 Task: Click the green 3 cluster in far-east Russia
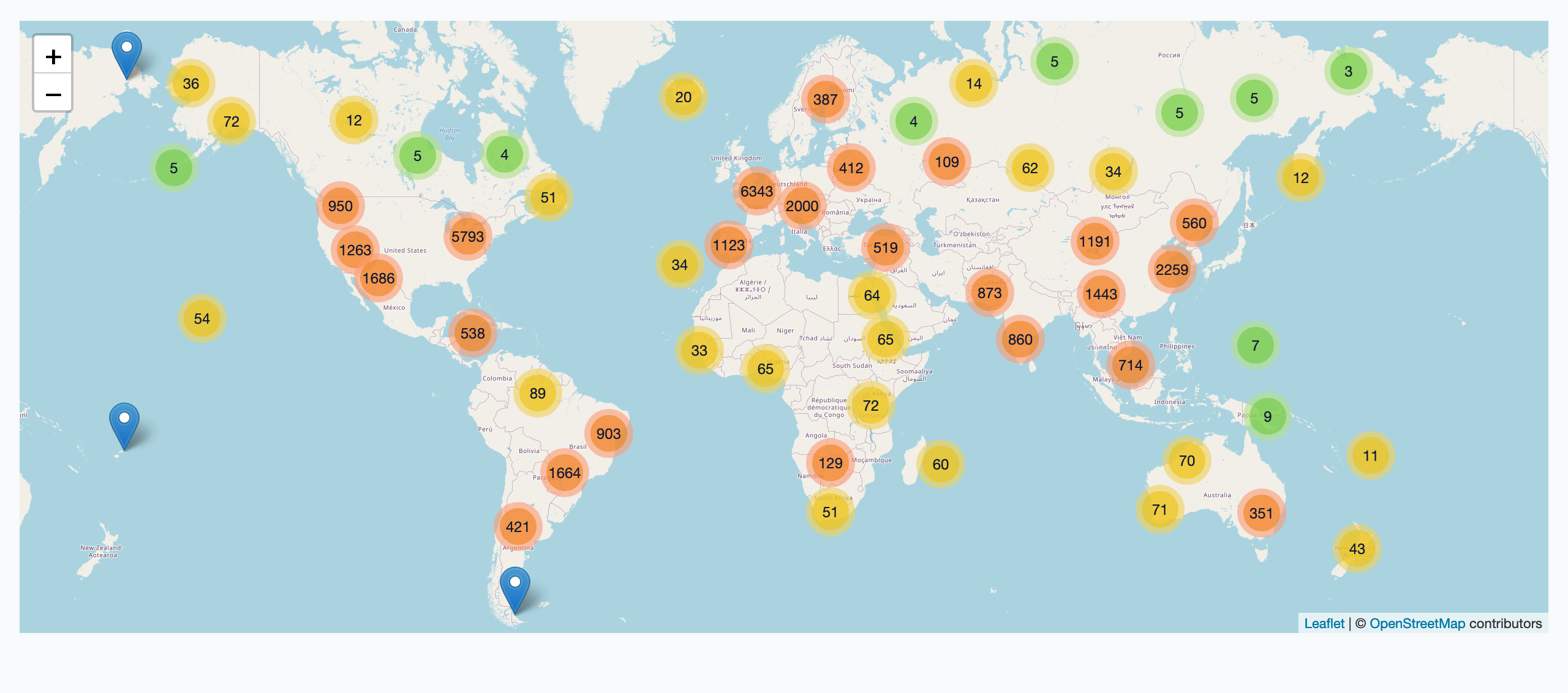[x=1348, y=72]
